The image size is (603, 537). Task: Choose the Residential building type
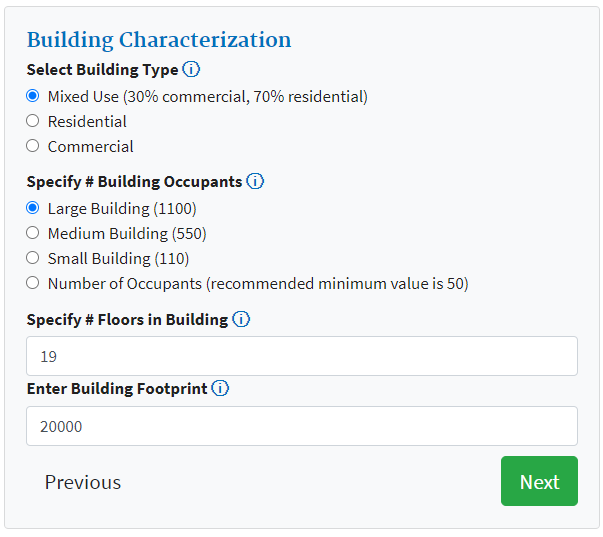pos(33,121)
